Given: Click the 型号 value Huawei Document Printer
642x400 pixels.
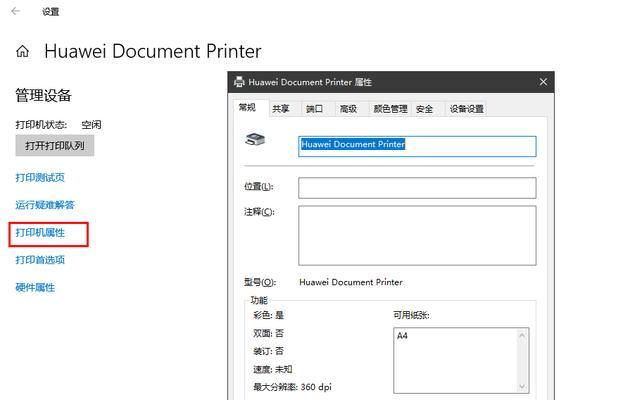Looking at the screenshot, I should [351, 282].
